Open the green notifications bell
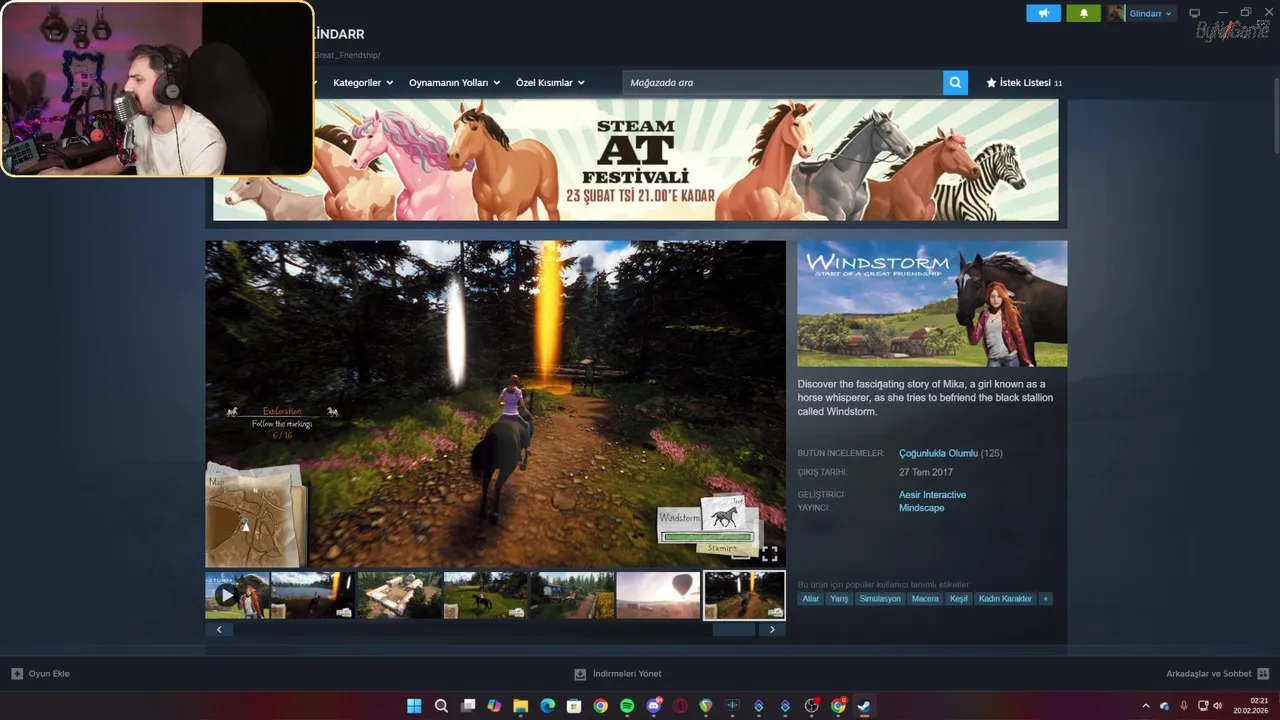Viewport: 1280px width, 720px height. coord(1083,13)
